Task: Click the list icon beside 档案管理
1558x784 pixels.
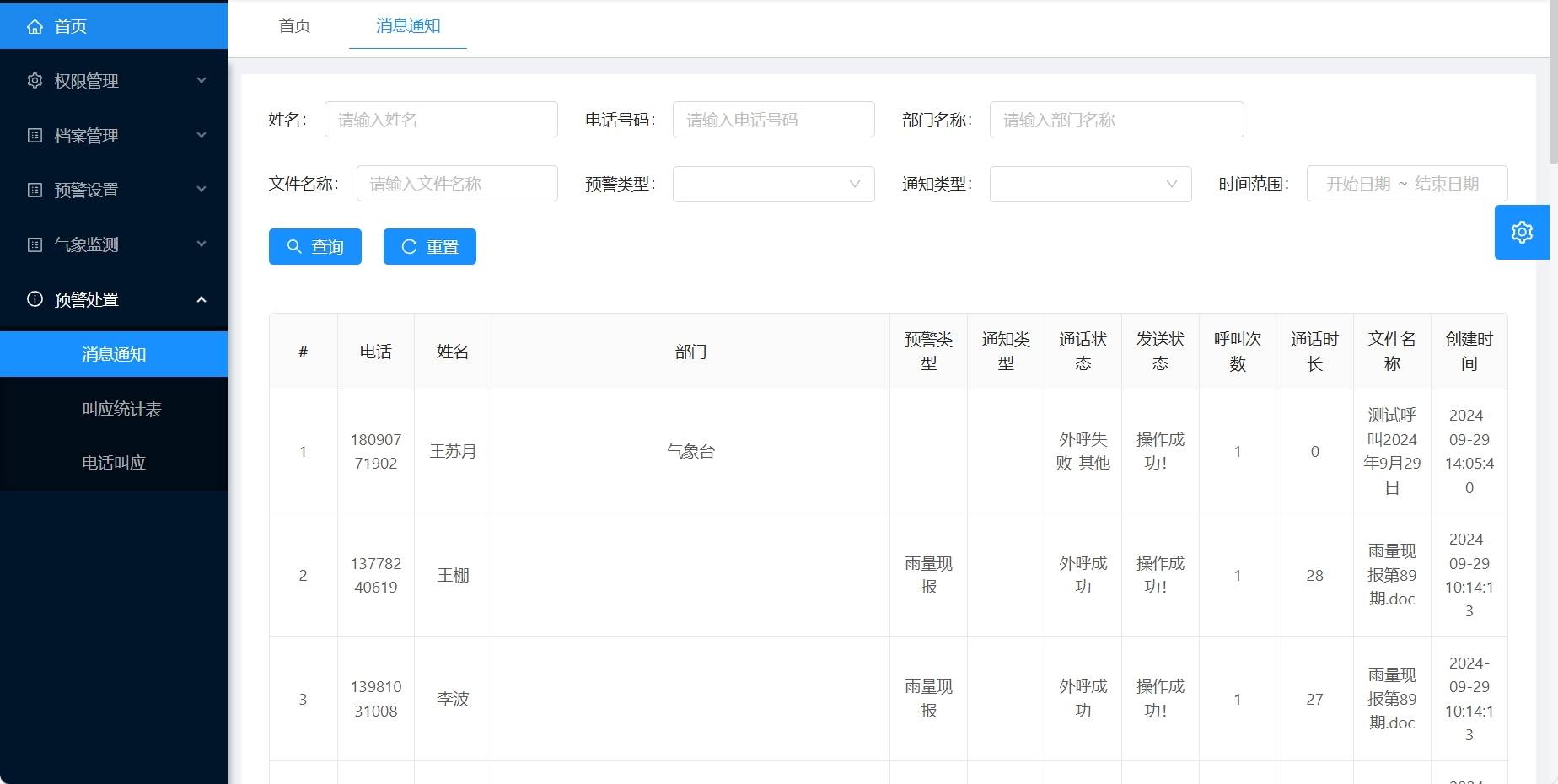Action: pyautogui.click(x=35, y=135)
